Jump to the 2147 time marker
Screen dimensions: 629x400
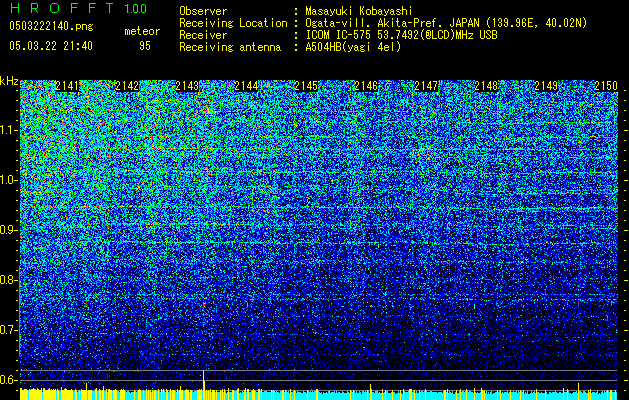click(426, 87)
